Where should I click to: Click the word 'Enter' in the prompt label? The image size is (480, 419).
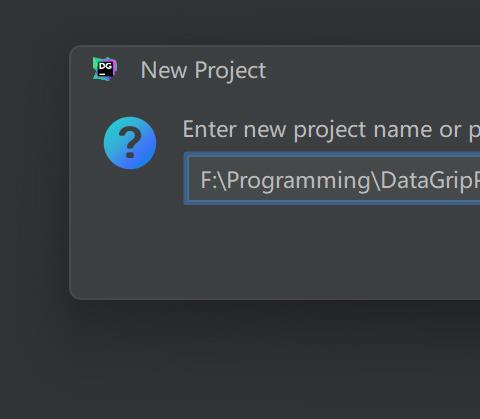pos(210,129)
